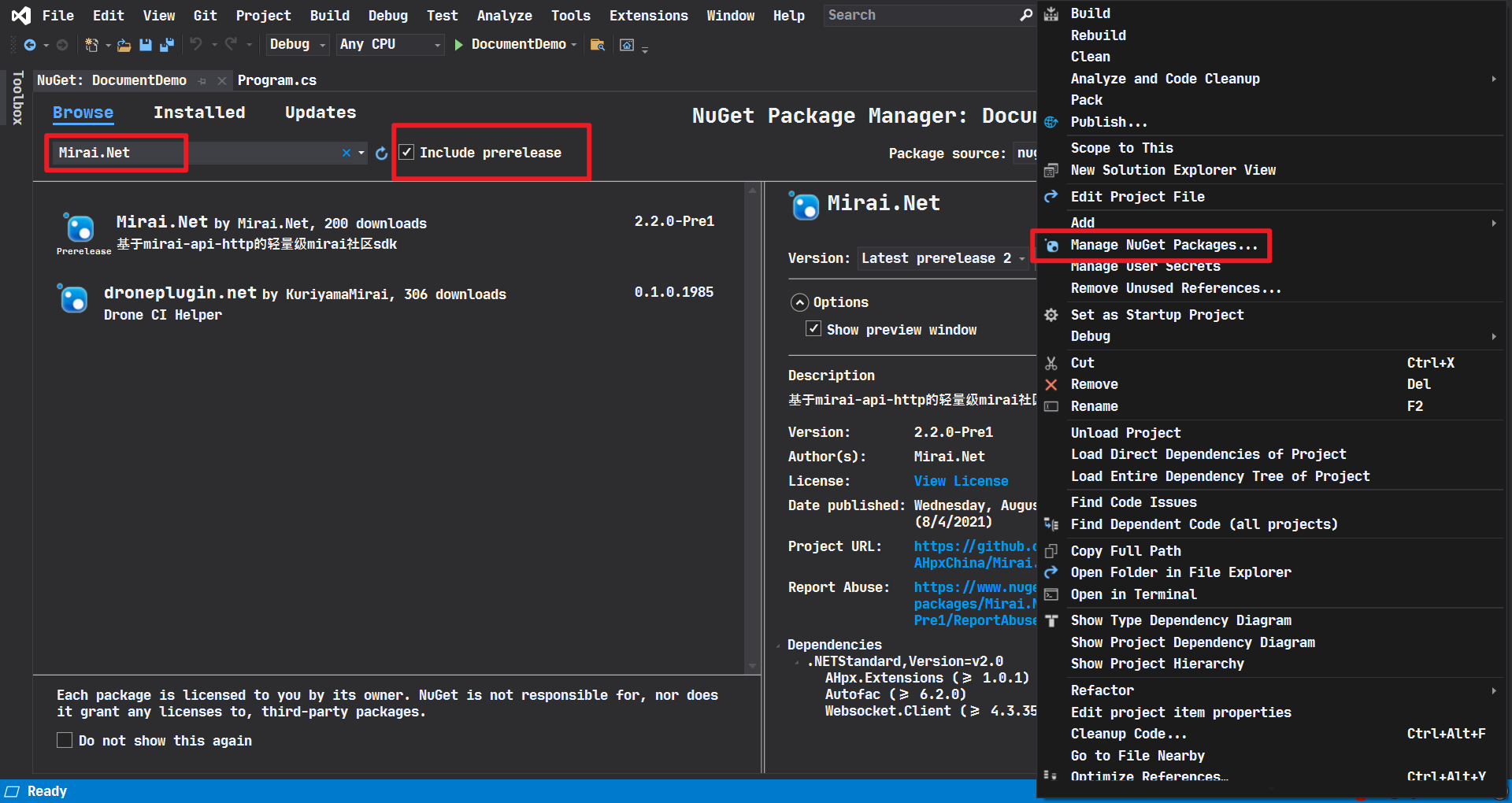Screen dimensions: 1512x803
Task: Toggle the Show preview window checkbox
Action: click(813, 329)
